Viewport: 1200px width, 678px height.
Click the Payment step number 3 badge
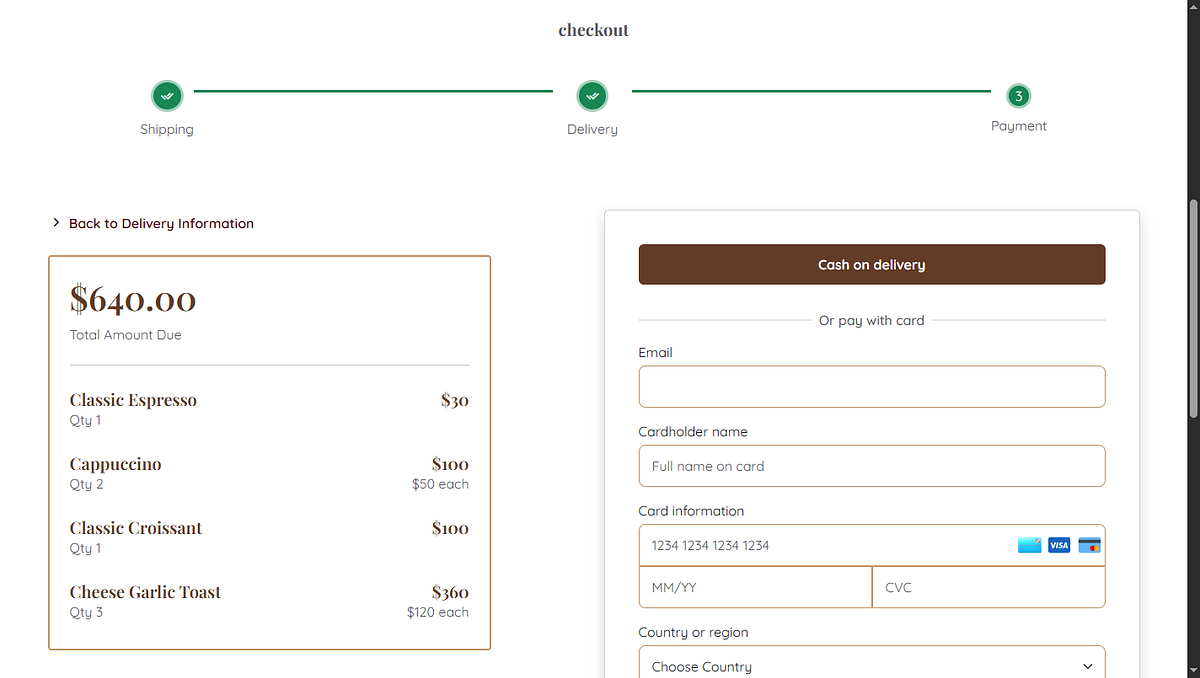[1018, 95]
